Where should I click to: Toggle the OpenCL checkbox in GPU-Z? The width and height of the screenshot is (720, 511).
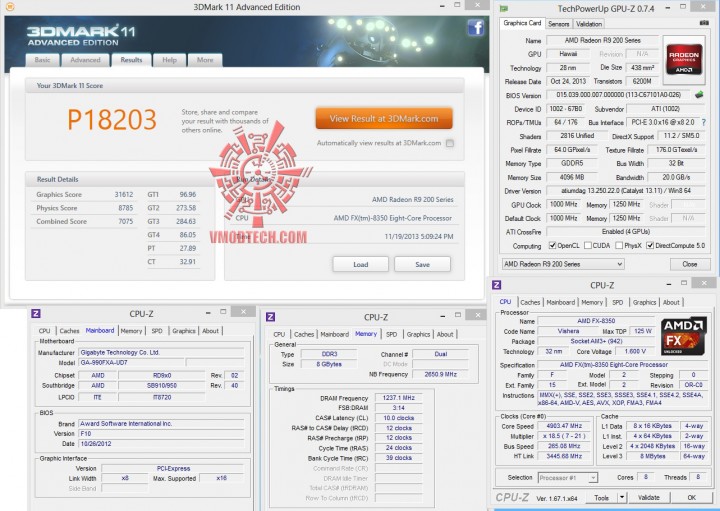[552, 246]
